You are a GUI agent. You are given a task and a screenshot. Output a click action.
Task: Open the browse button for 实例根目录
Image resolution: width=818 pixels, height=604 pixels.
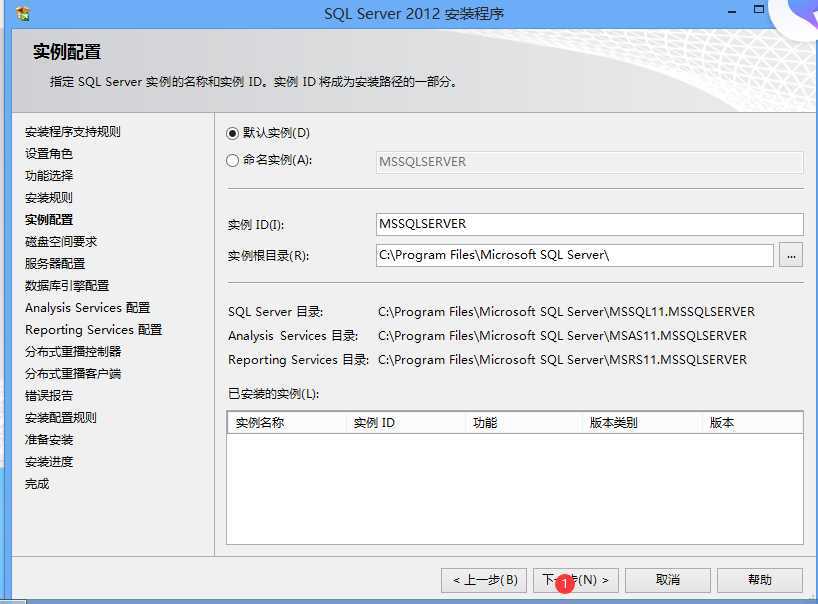[791, 256]
